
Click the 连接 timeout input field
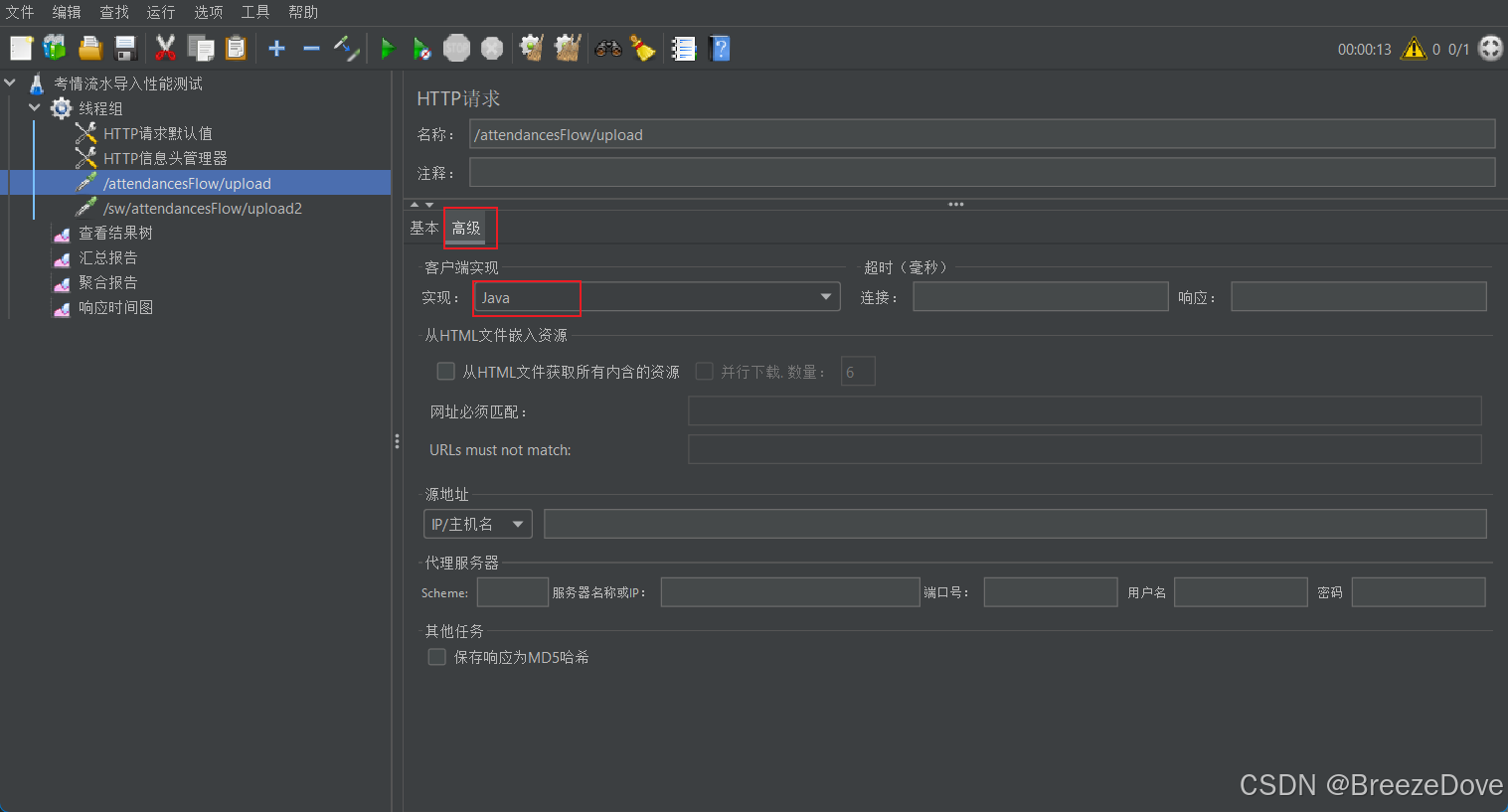coord(1040,295)
